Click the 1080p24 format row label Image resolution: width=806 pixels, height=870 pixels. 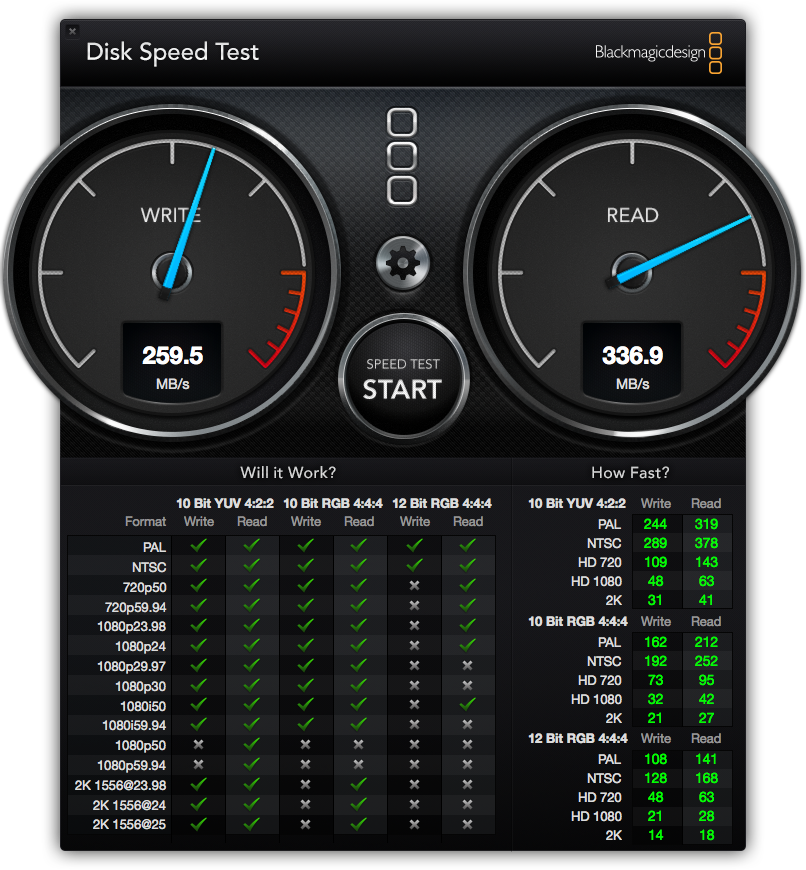(x=140, y=646)
